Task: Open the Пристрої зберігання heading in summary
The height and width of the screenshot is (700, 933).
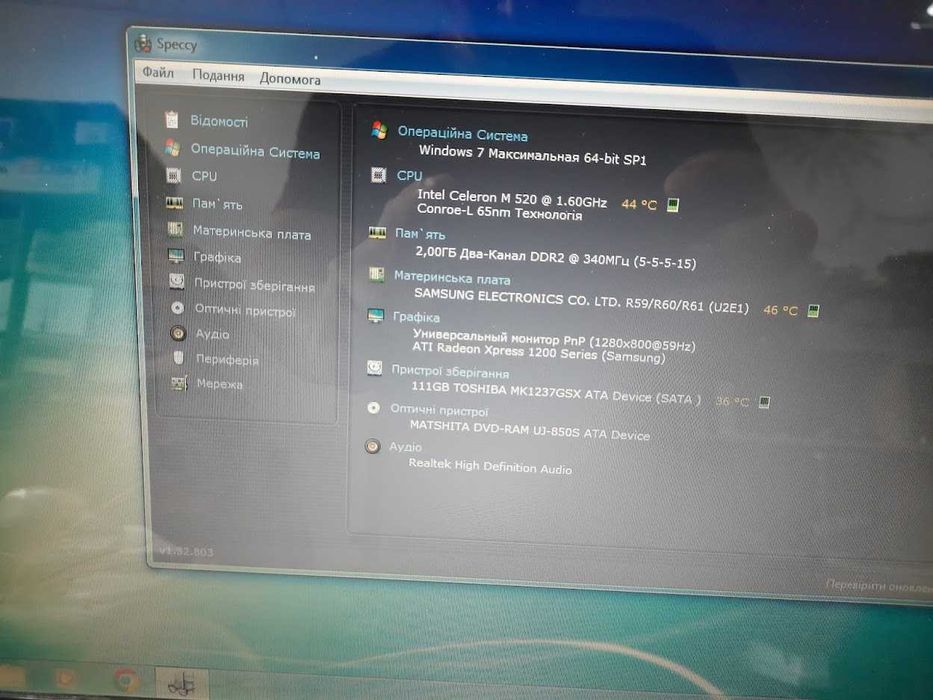Action: point(450,372)
